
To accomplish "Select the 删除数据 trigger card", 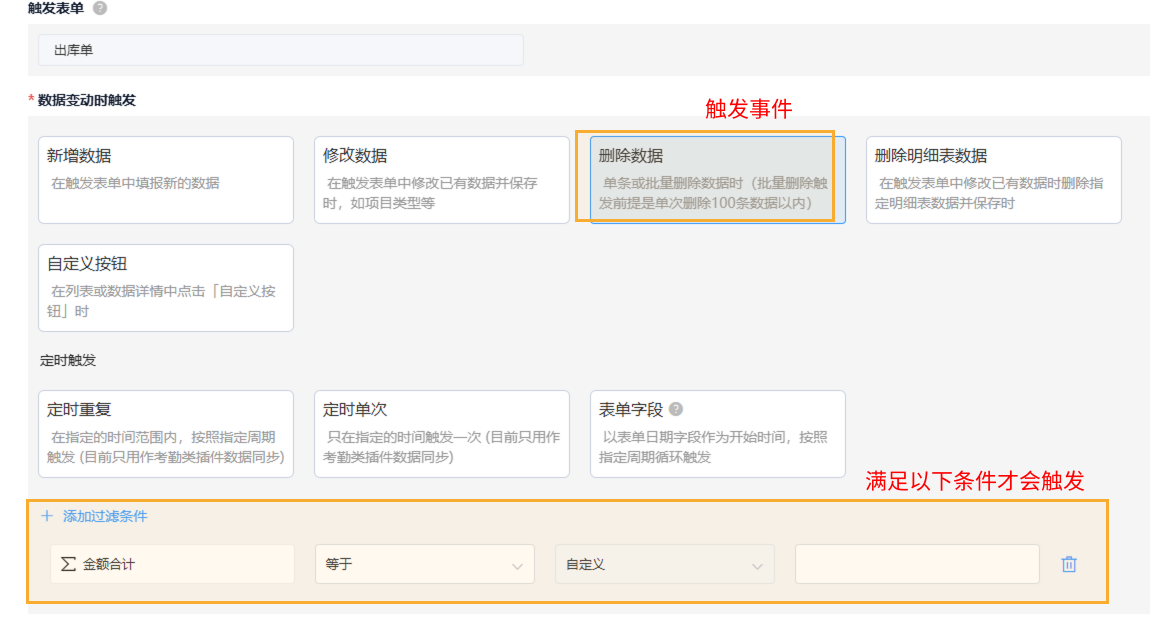I will 717,180.
